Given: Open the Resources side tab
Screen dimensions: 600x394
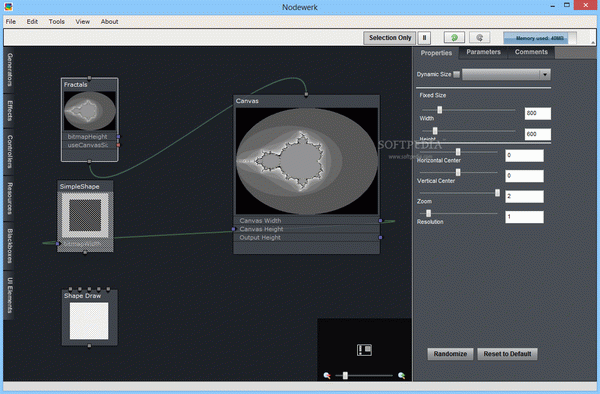Looking at the screenshot, I should click(x=9, y=198).
